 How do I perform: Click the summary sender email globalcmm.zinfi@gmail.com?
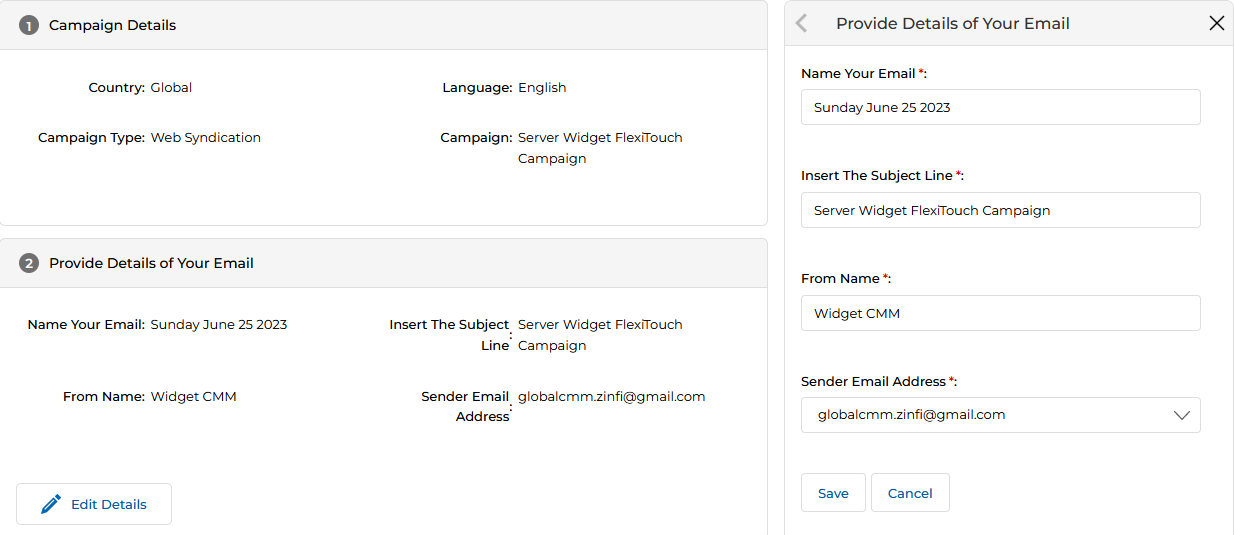click(612, 396)
